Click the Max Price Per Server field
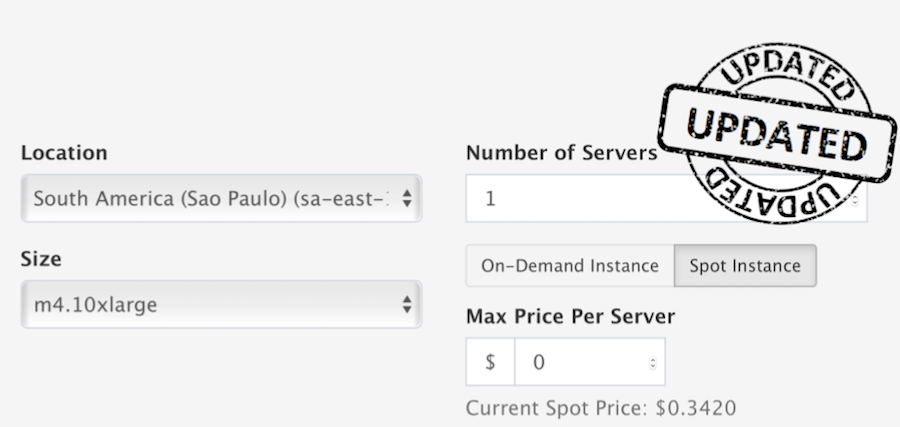The height and width of the screenshot is (427, 900). [590, 362]
